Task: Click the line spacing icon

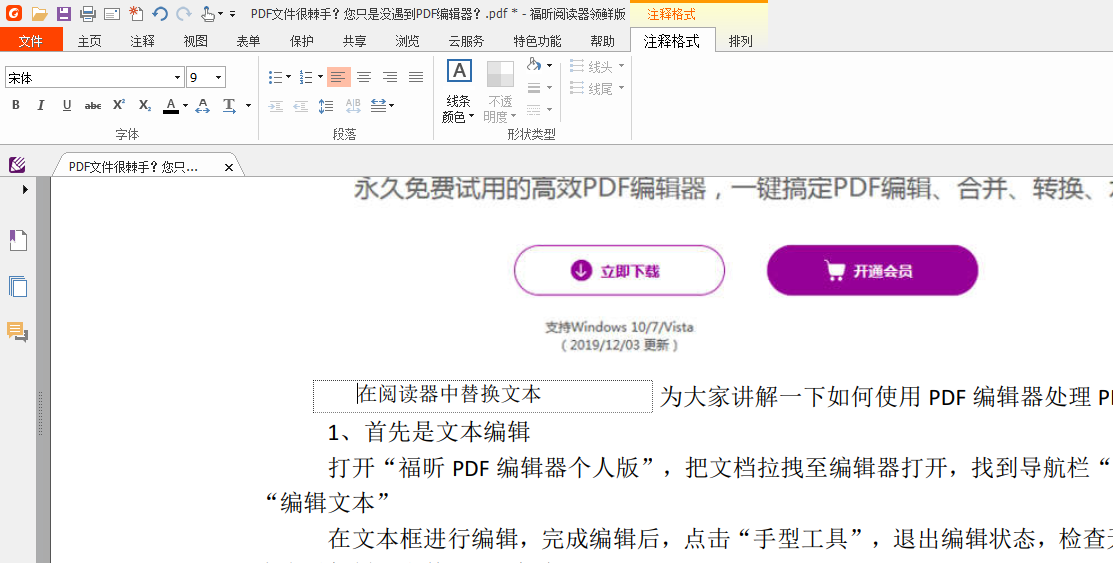Action: tap(326, 106)
